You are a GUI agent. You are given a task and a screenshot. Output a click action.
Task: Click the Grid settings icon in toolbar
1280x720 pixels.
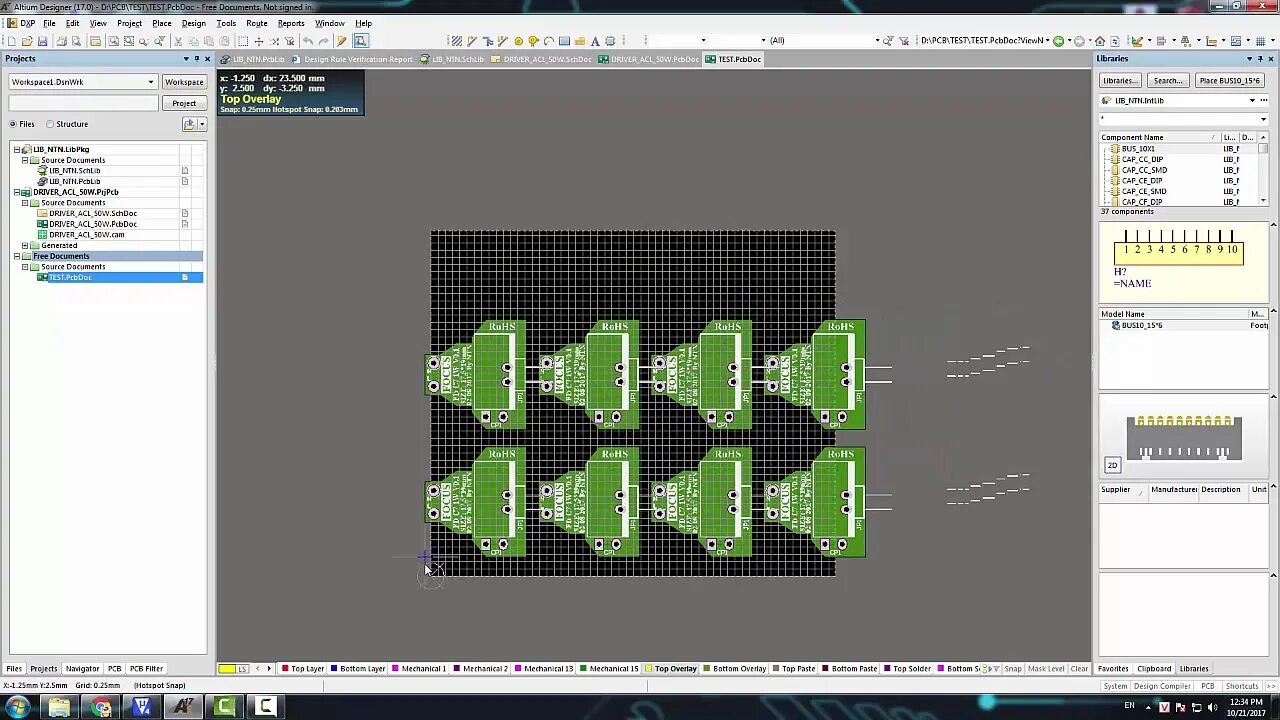point(1260,41)
